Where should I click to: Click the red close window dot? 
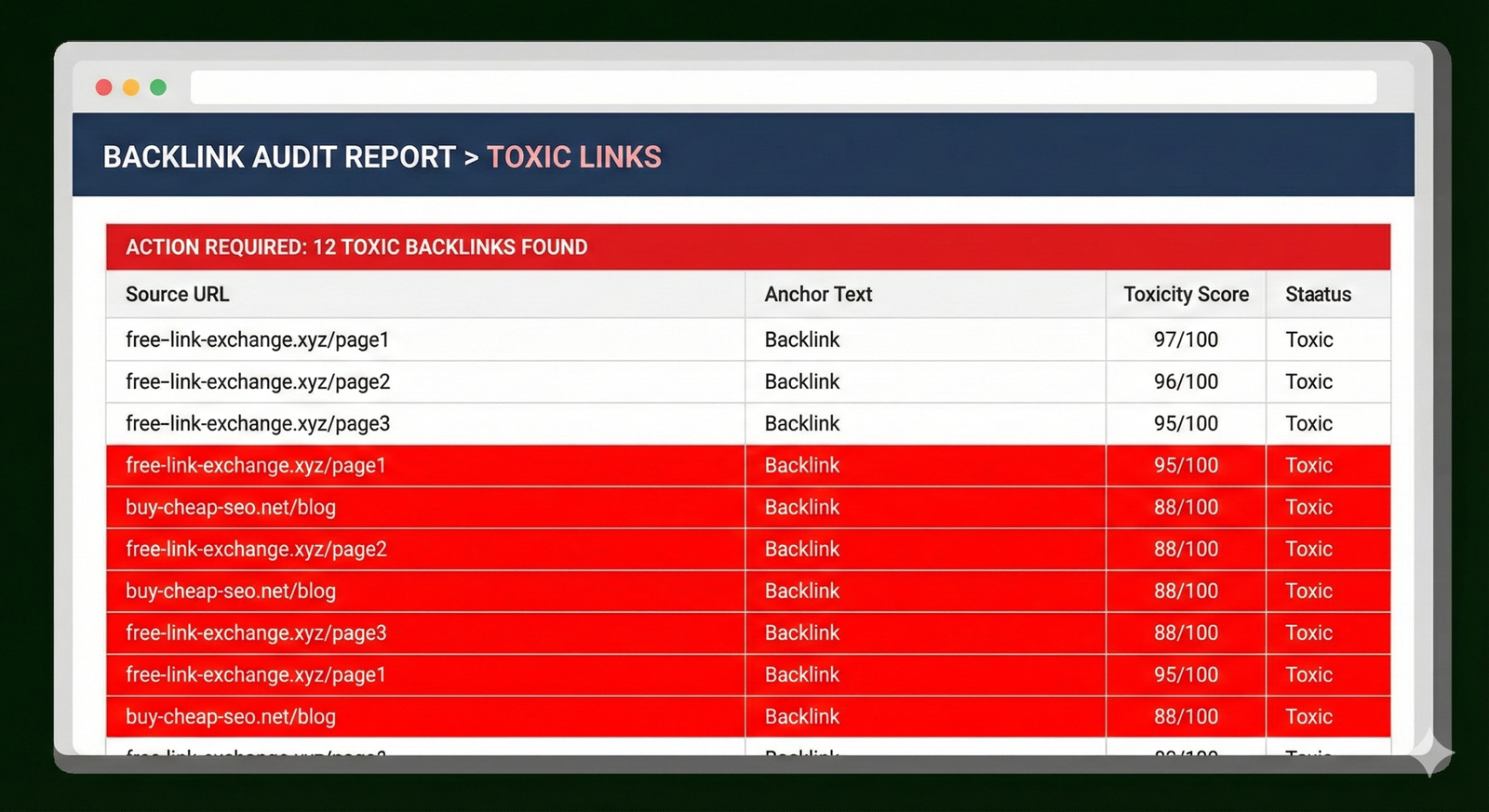(x=104, y=87)
